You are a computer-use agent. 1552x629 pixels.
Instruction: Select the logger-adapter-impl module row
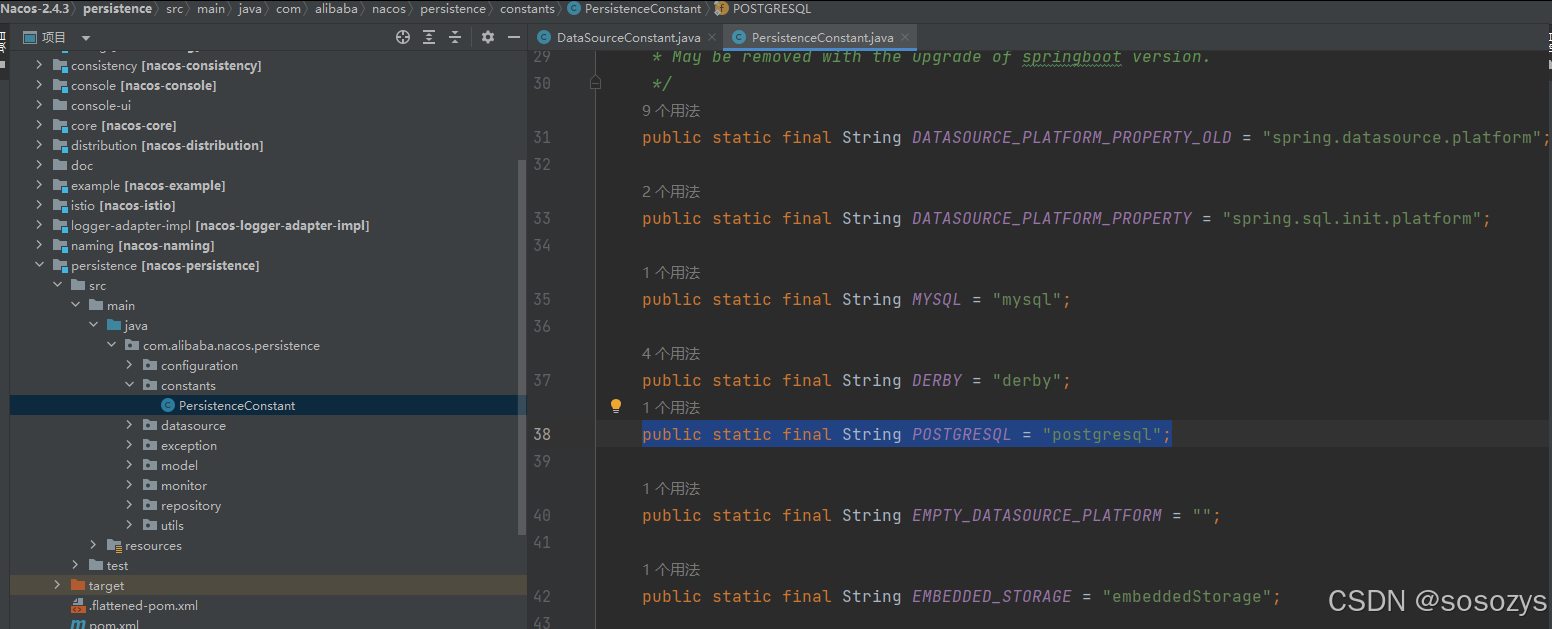[220, 225]
